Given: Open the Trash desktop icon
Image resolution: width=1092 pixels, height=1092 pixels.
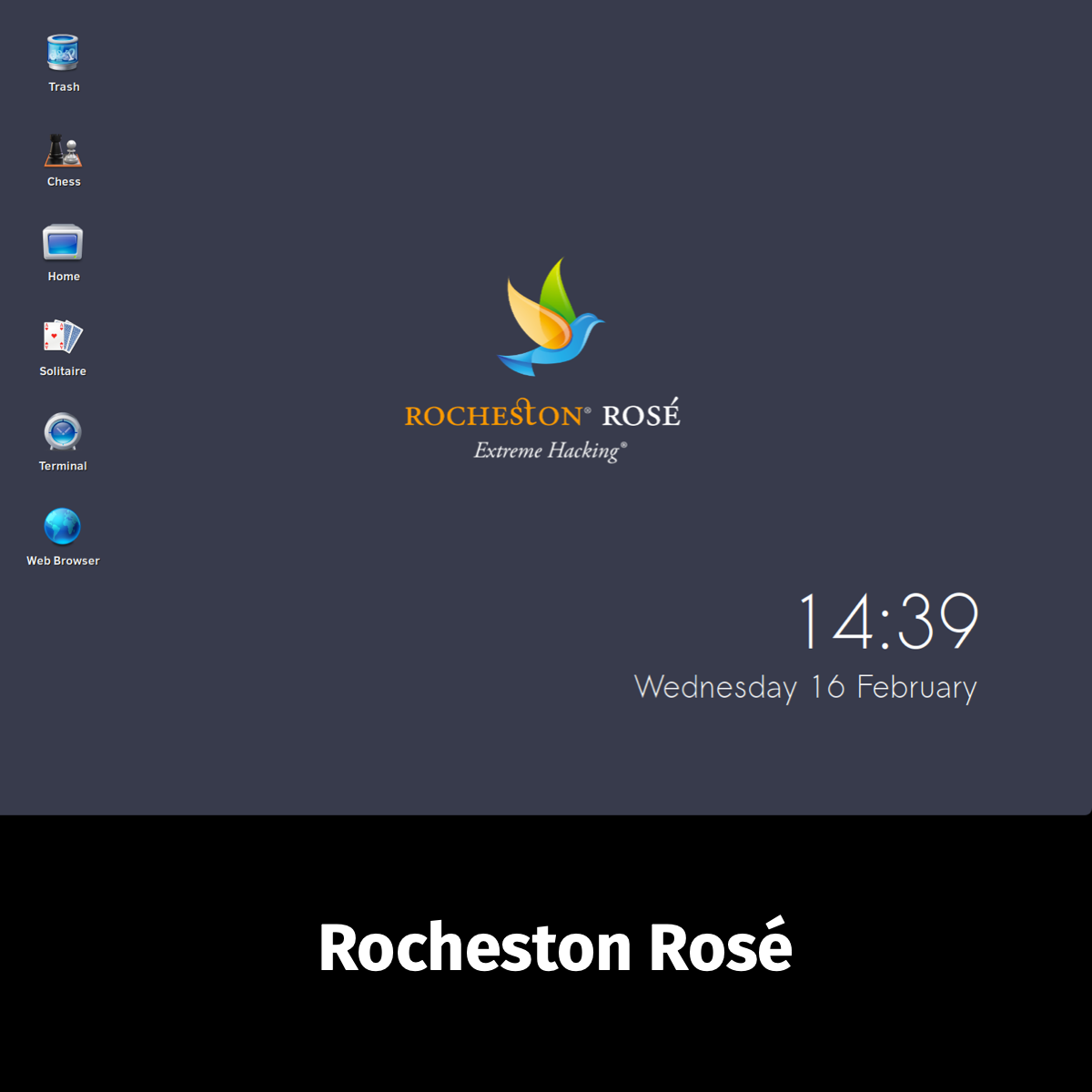Looking at the screenshot, I should point(63,53).
